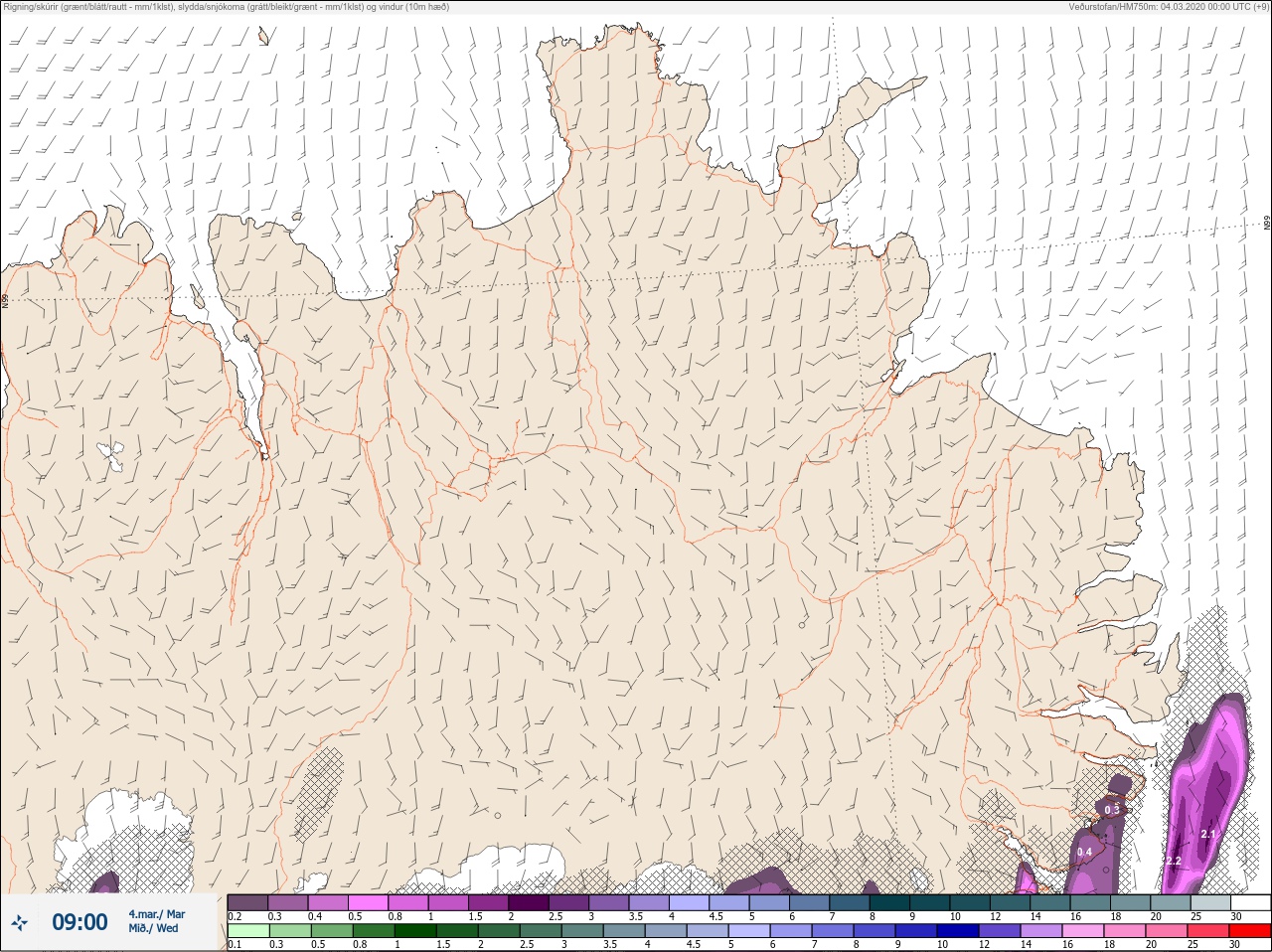The width and height of the screenshot is (1272, 952).
Task: Pick the lower legend swatch labeled 14
Action: click(x=1040, y=931)
